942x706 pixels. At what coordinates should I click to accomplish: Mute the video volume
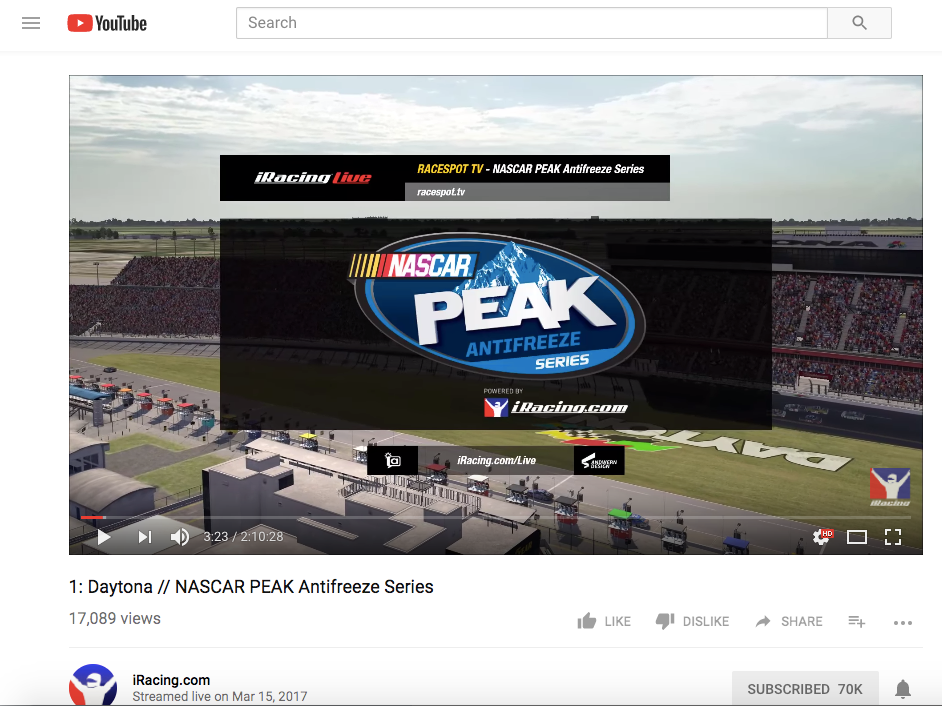(x=180, y=537)
